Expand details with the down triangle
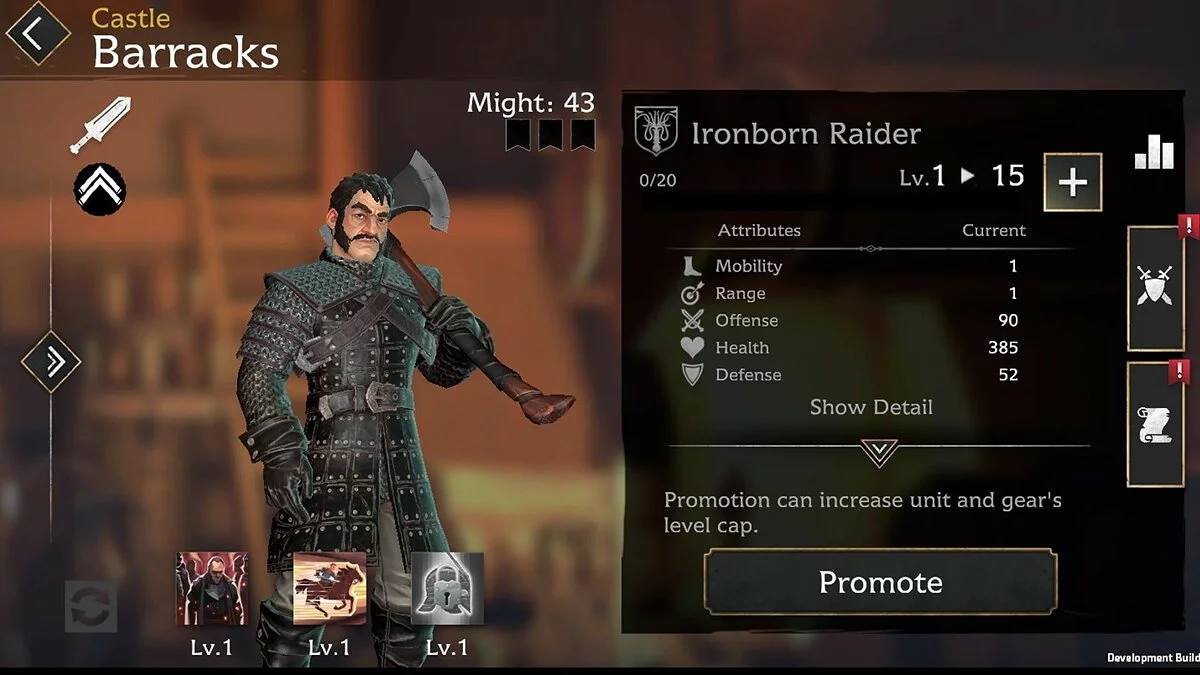 point(879,453)
